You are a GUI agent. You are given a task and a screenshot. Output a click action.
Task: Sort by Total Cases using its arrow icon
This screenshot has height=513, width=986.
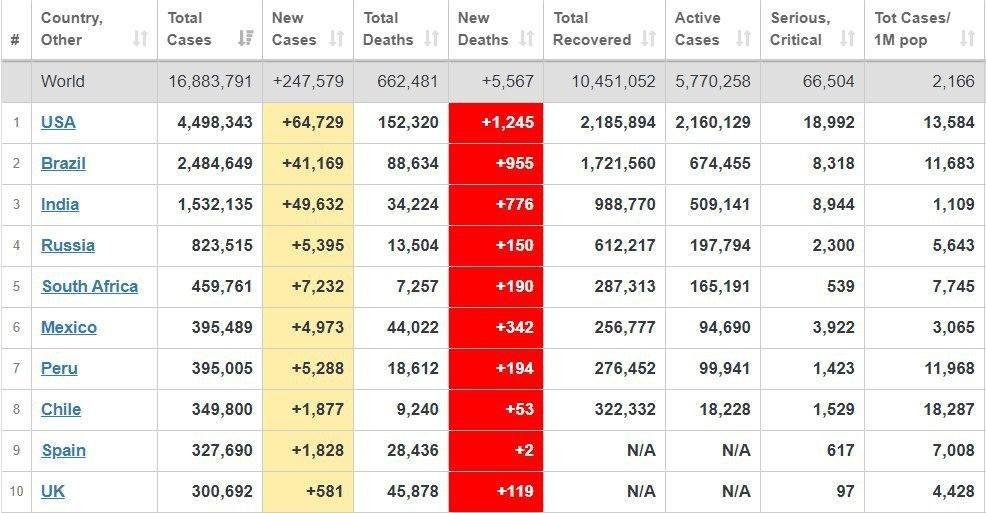tap(244, 40)
